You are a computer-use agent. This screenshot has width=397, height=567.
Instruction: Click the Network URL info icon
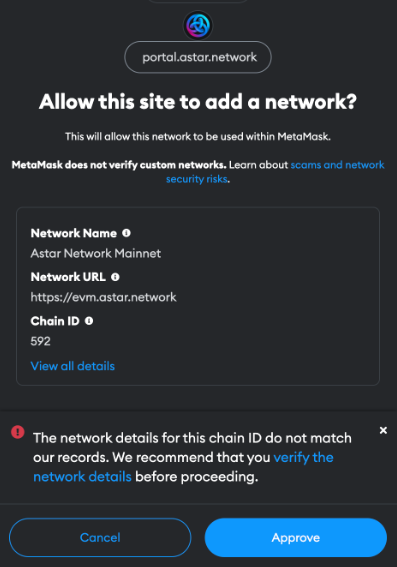click(115, 277)
